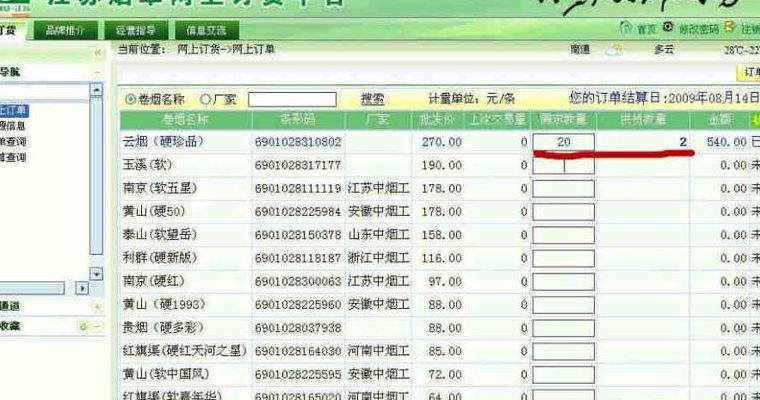Image resolution: width=760 pixels, height=400 pixels.
Task: Click the 山东中烟工 manufacturer cell
Action: coord(379,235)
